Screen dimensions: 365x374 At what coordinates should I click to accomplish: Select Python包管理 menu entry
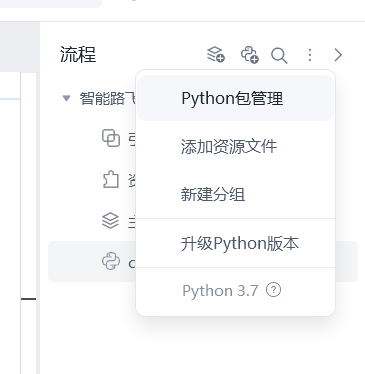pos(236,98)
